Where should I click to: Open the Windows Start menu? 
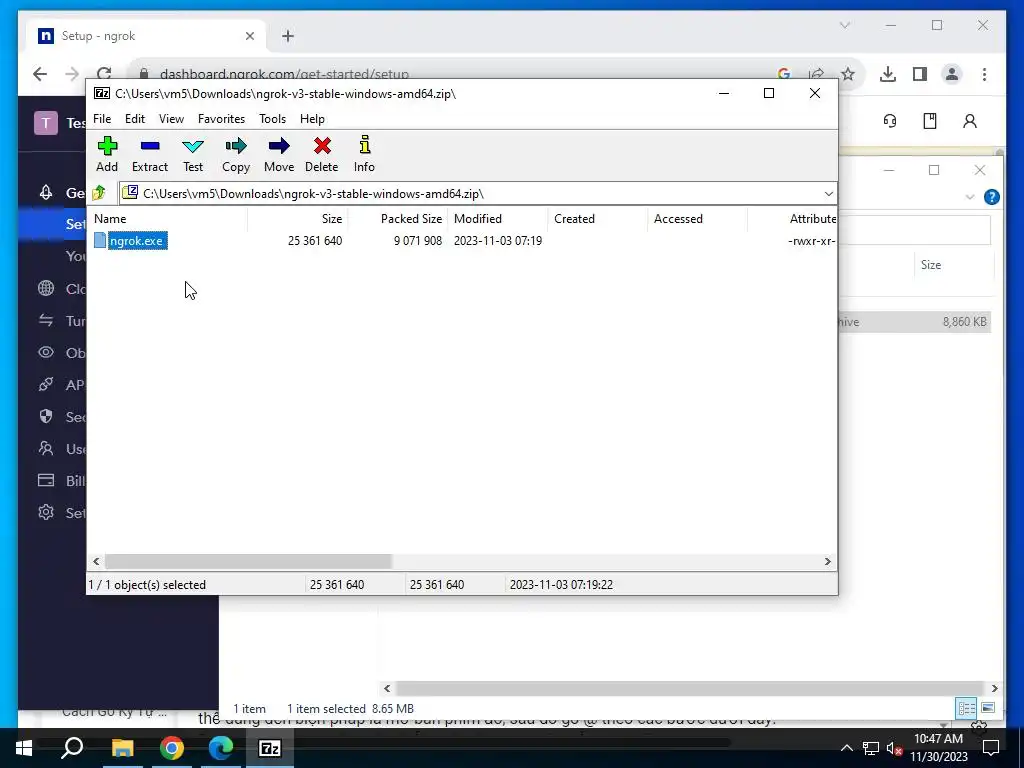pyautogui.click(x=24, y=748)
